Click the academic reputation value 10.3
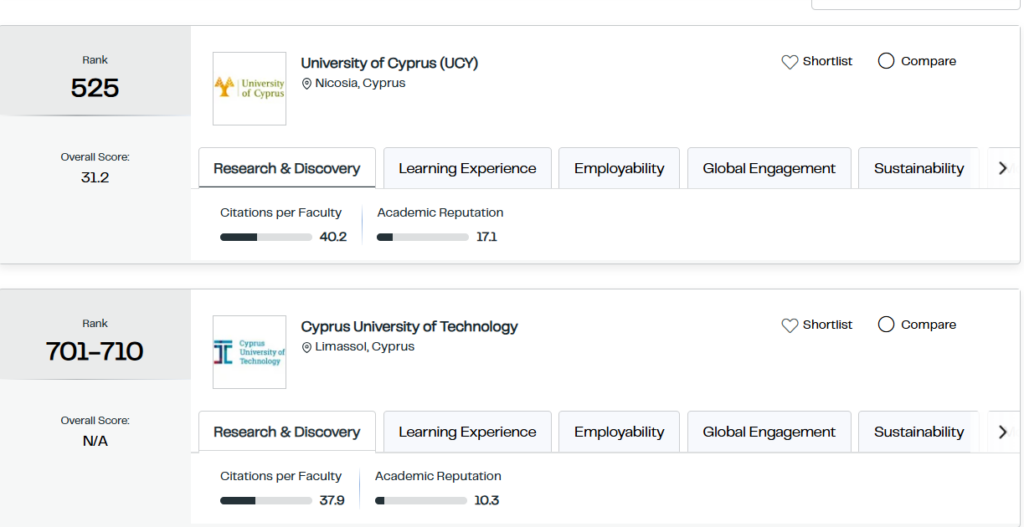 (x=487, y=501)
